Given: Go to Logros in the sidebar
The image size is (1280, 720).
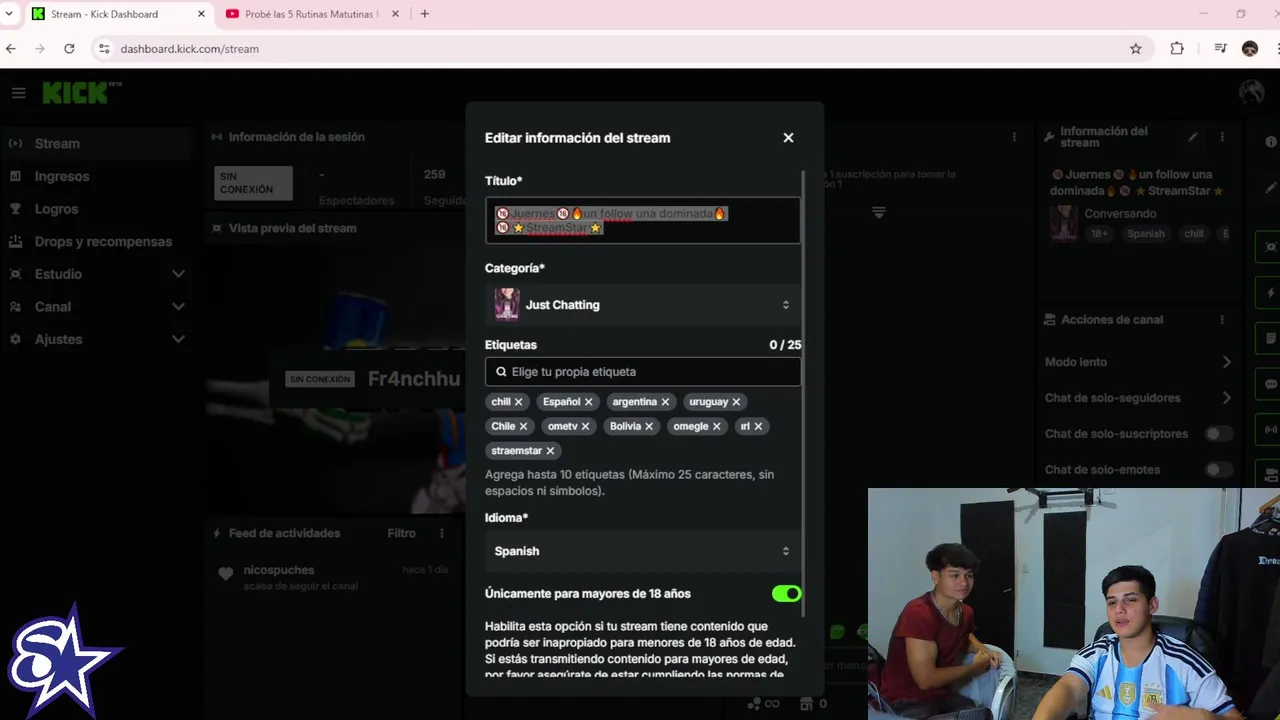Looking at the screenshot, I should [97, 209].
